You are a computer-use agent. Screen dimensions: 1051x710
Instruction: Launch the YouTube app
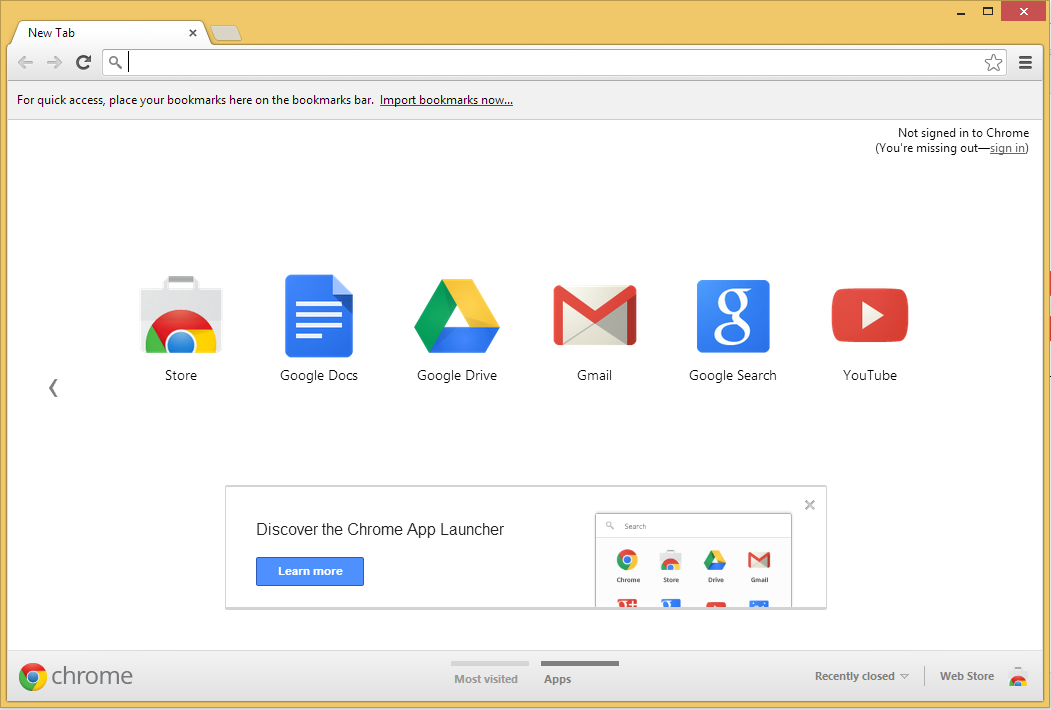[870, 315]
